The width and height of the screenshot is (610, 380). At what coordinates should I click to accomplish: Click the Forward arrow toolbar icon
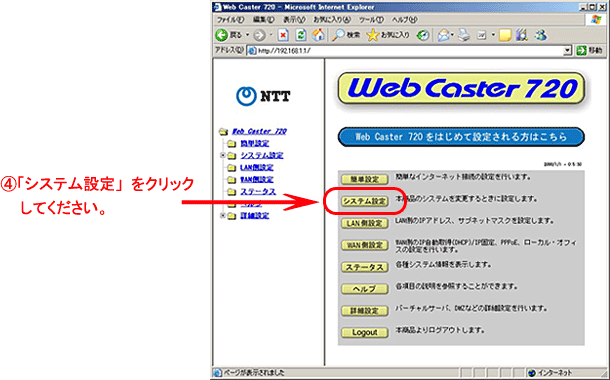point(259,35)
